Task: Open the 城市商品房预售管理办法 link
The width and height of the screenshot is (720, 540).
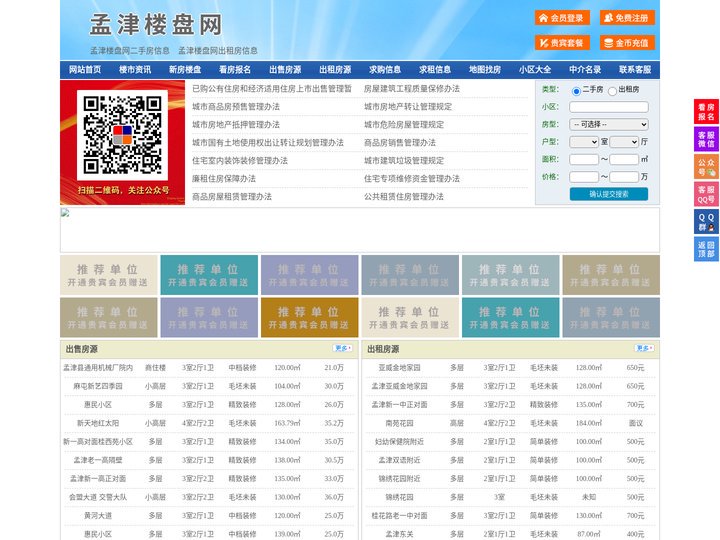Action: [x=236, y=107]
